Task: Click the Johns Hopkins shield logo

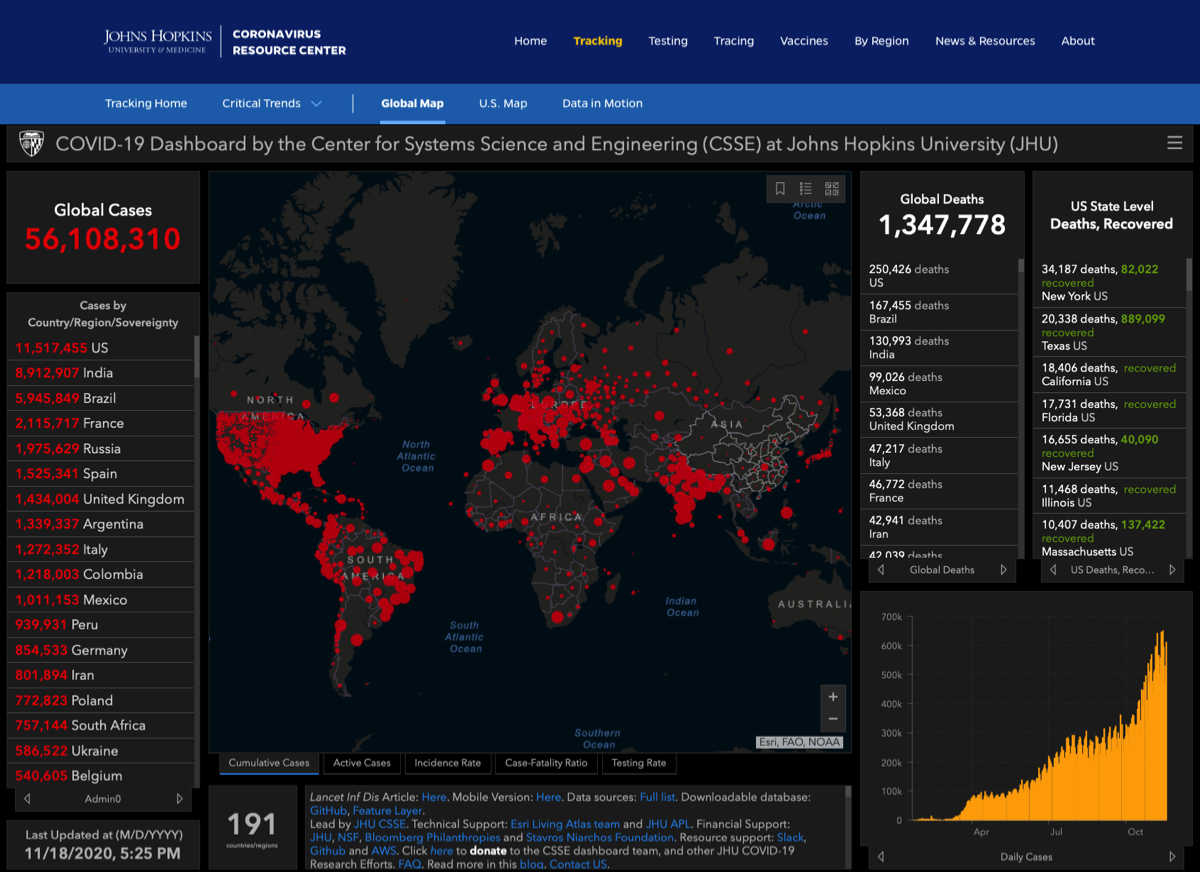Action: 31,144
